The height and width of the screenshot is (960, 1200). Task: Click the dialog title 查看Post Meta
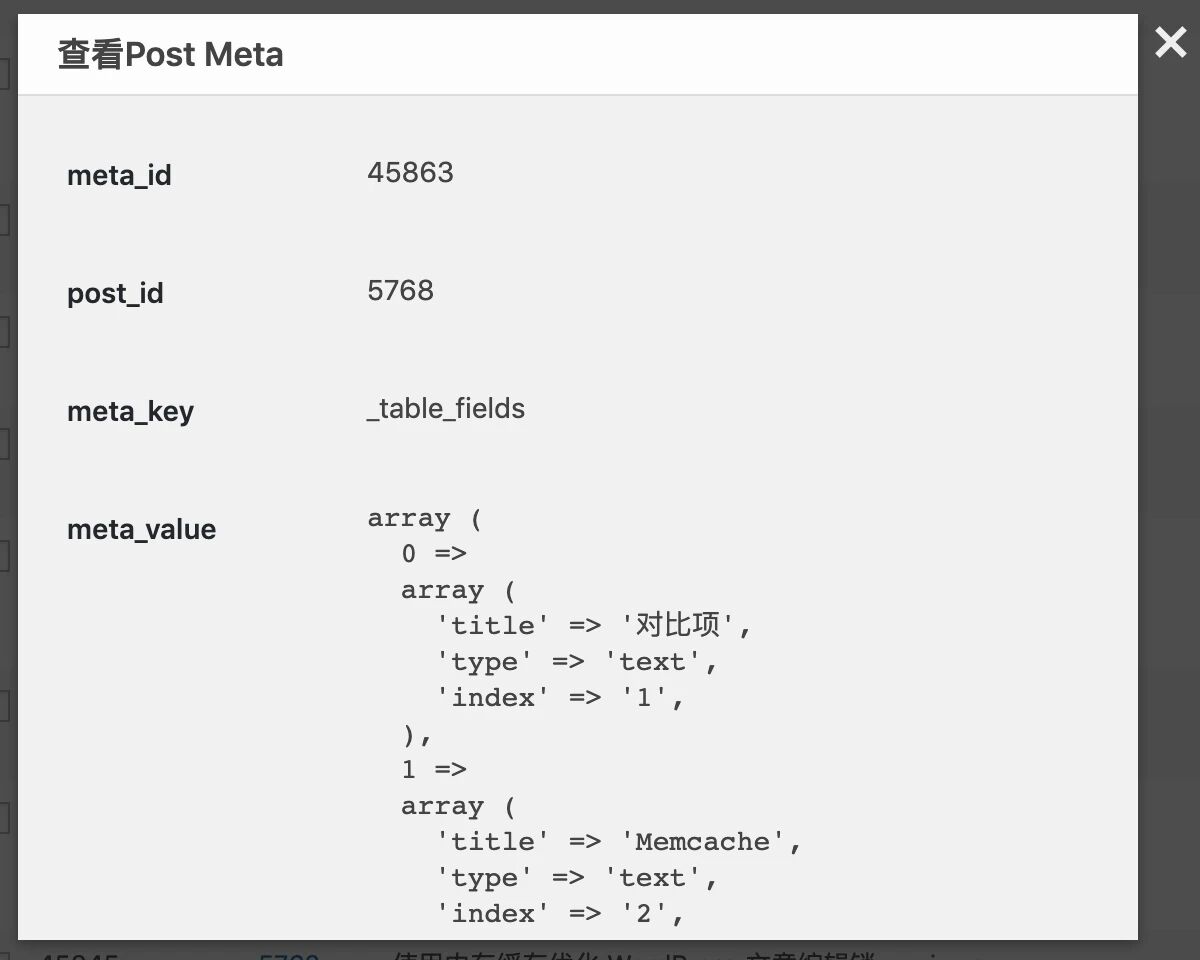coord(170,55)
